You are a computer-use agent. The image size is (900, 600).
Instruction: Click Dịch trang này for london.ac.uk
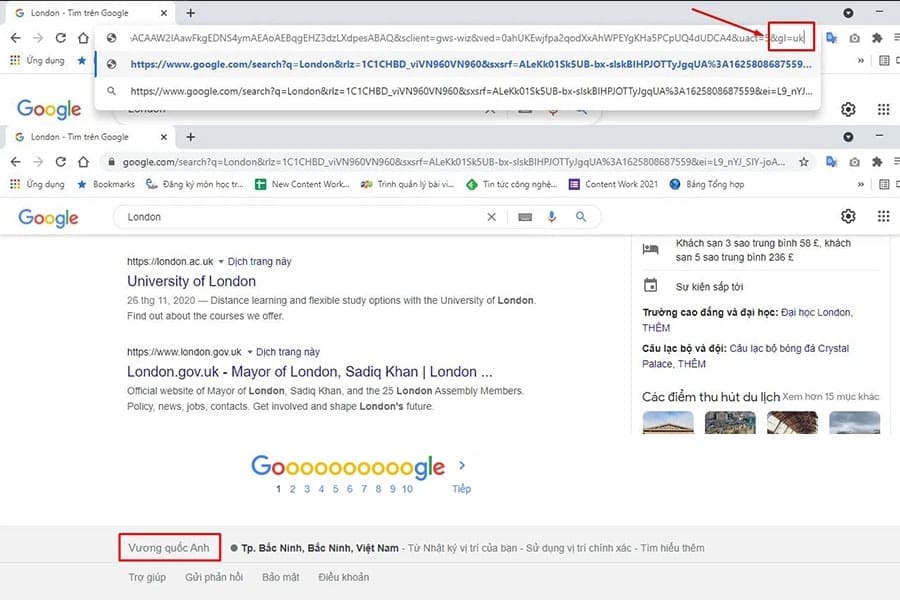coord(259,262)
